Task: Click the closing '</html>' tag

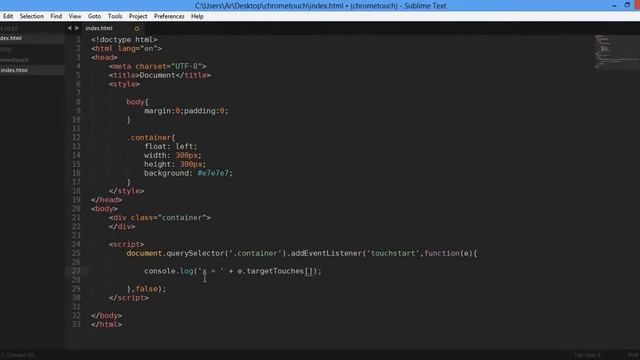Action: click(107, 324)
